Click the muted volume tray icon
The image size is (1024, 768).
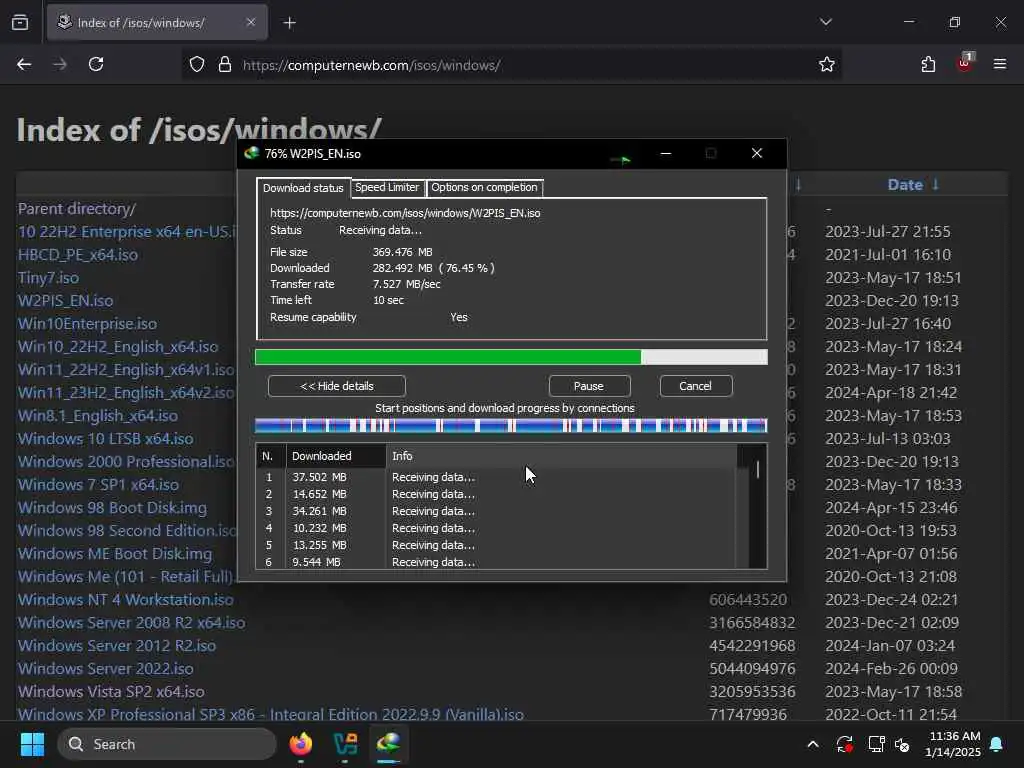click(903, 744)
